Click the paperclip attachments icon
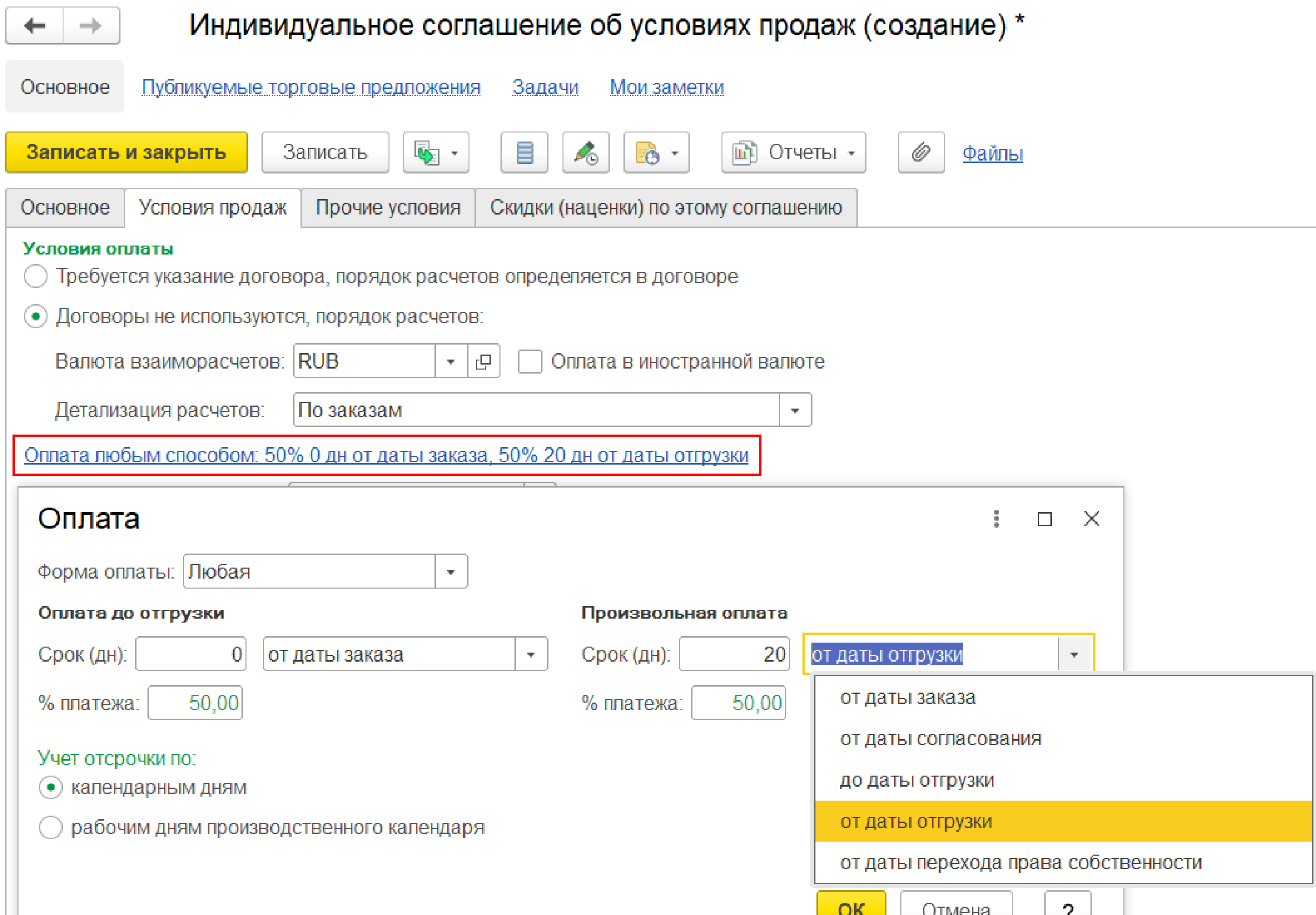Image resolution: width=1316 pixels, height=915 pixels. 921,152
